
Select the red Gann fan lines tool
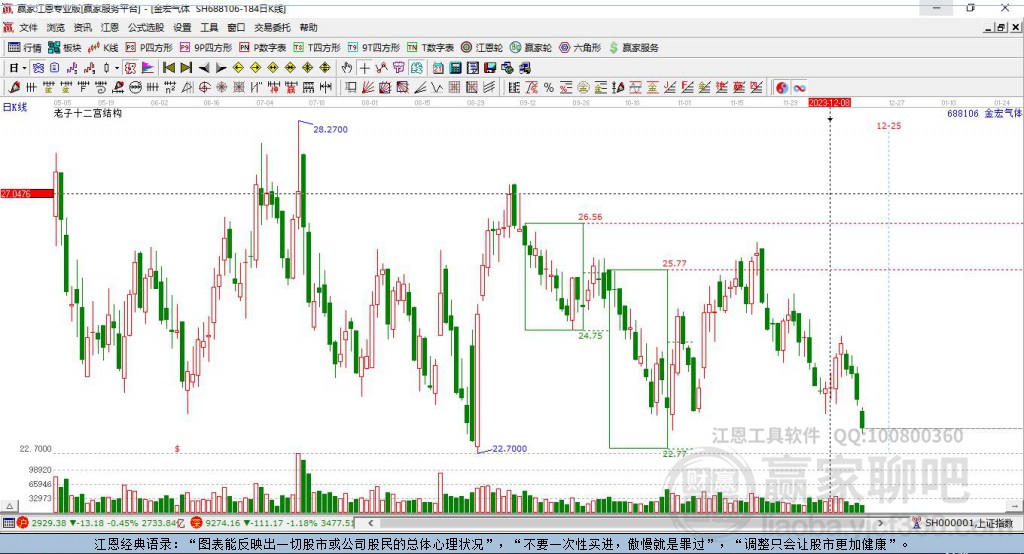point(368,87)
